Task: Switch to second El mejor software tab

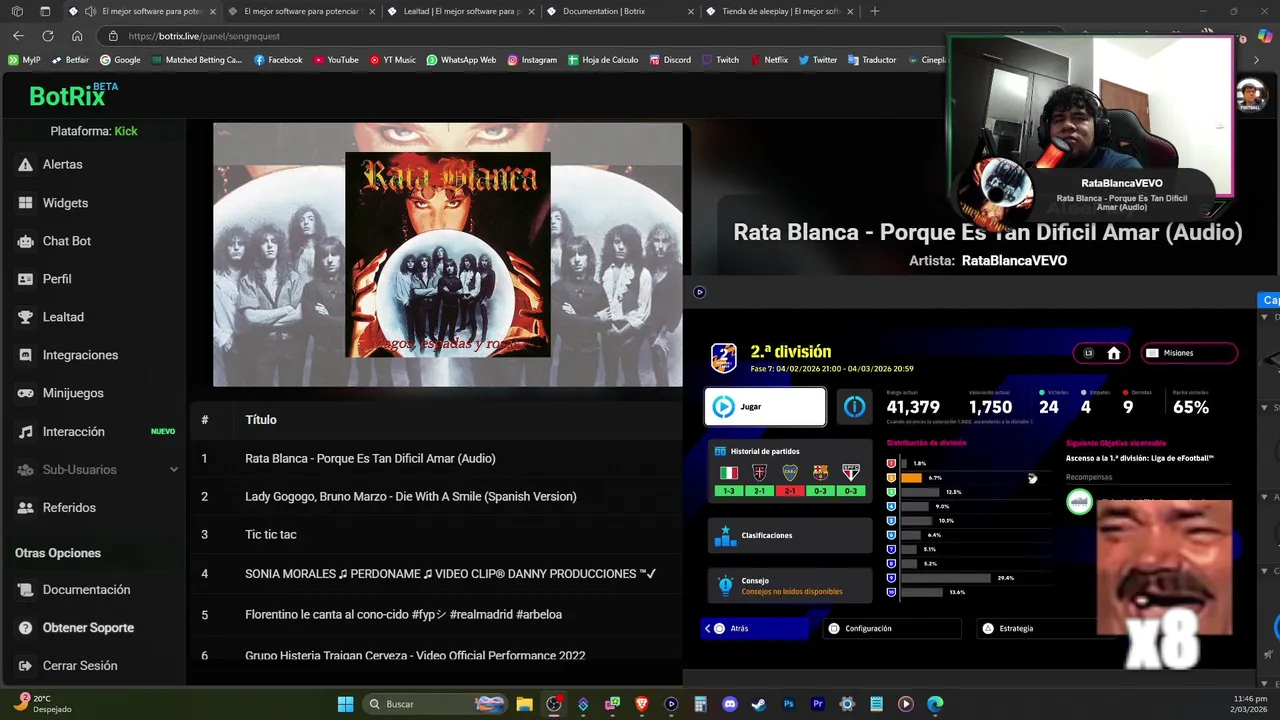Action: tap(303, 11)
